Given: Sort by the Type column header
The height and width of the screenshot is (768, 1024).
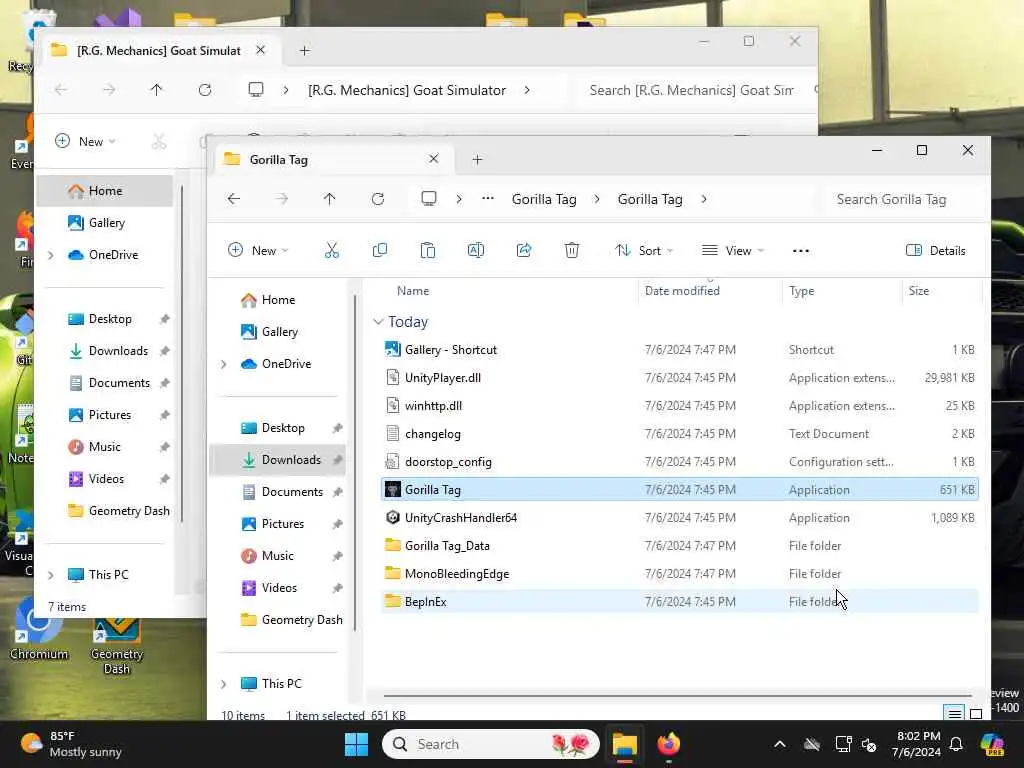Looking at the screenshot, I should tap(801, 291).
